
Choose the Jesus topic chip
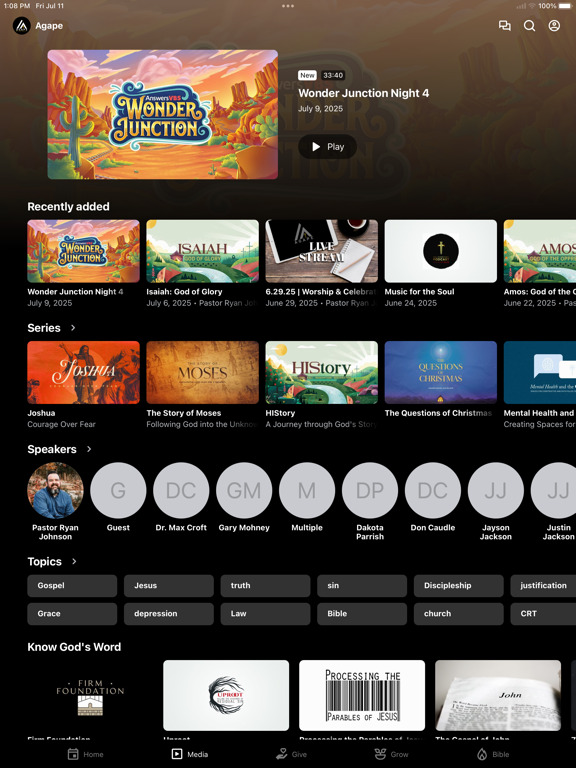pos(168,586)
